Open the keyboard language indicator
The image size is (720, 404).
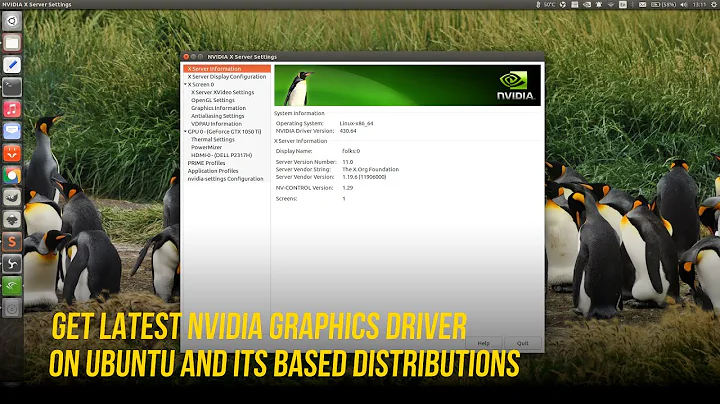click(623, 5)
